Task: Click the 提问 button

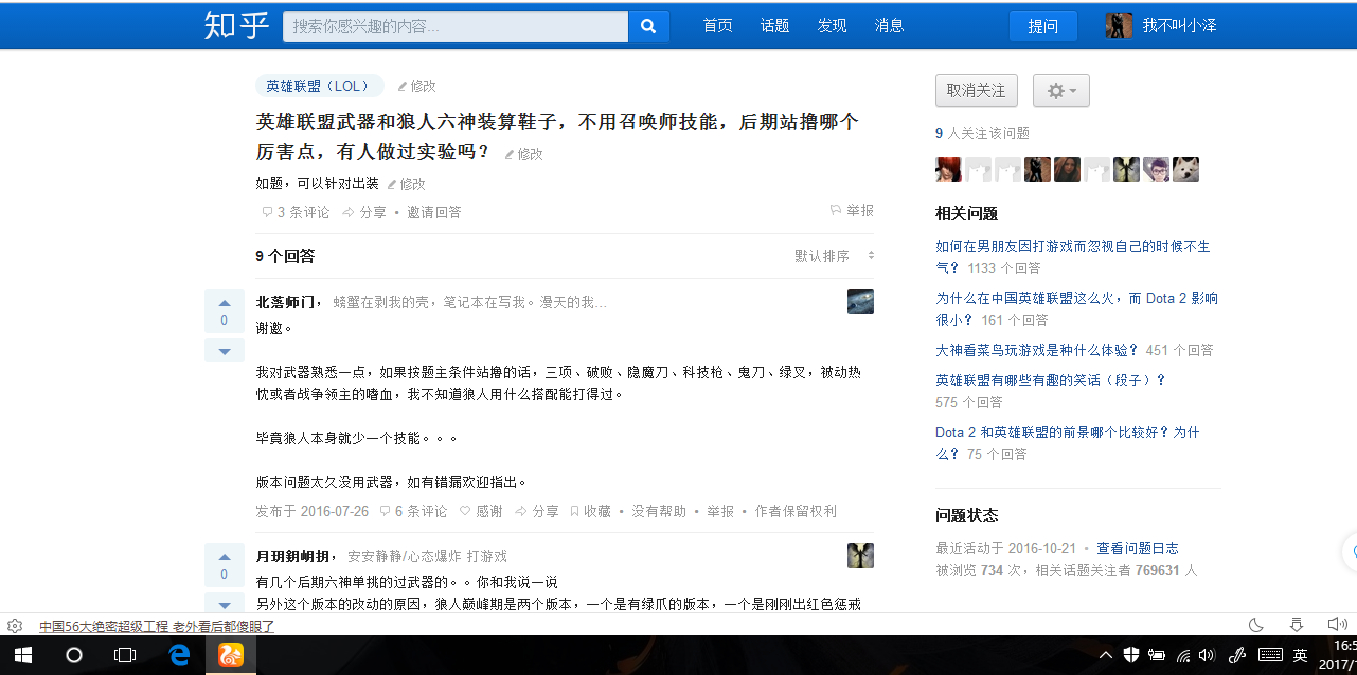Action: point(1043,26)
